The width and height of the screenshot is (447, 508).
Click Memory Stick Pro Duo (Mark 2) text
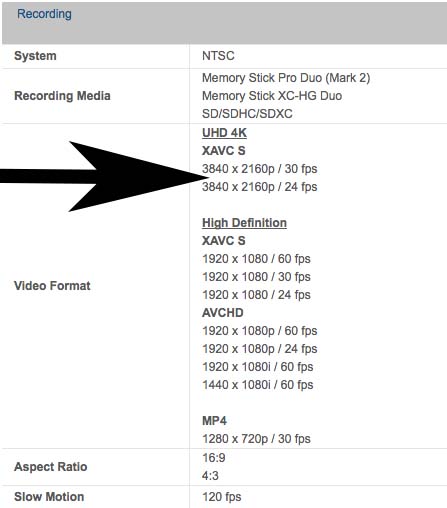[x=286, y=78]
